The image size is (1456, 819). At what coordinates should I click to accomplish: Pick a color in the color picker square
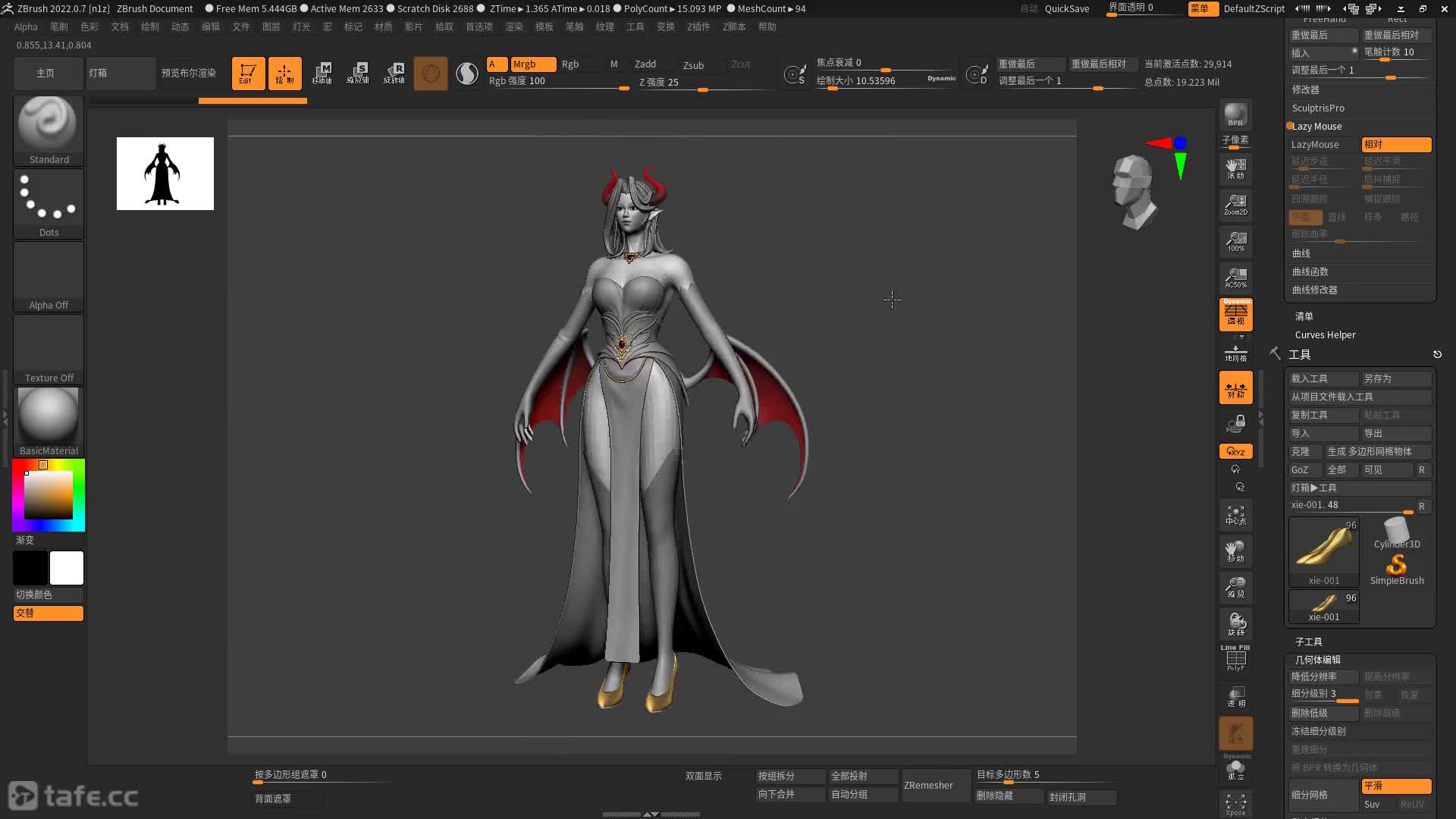click(x=49, y=494)
